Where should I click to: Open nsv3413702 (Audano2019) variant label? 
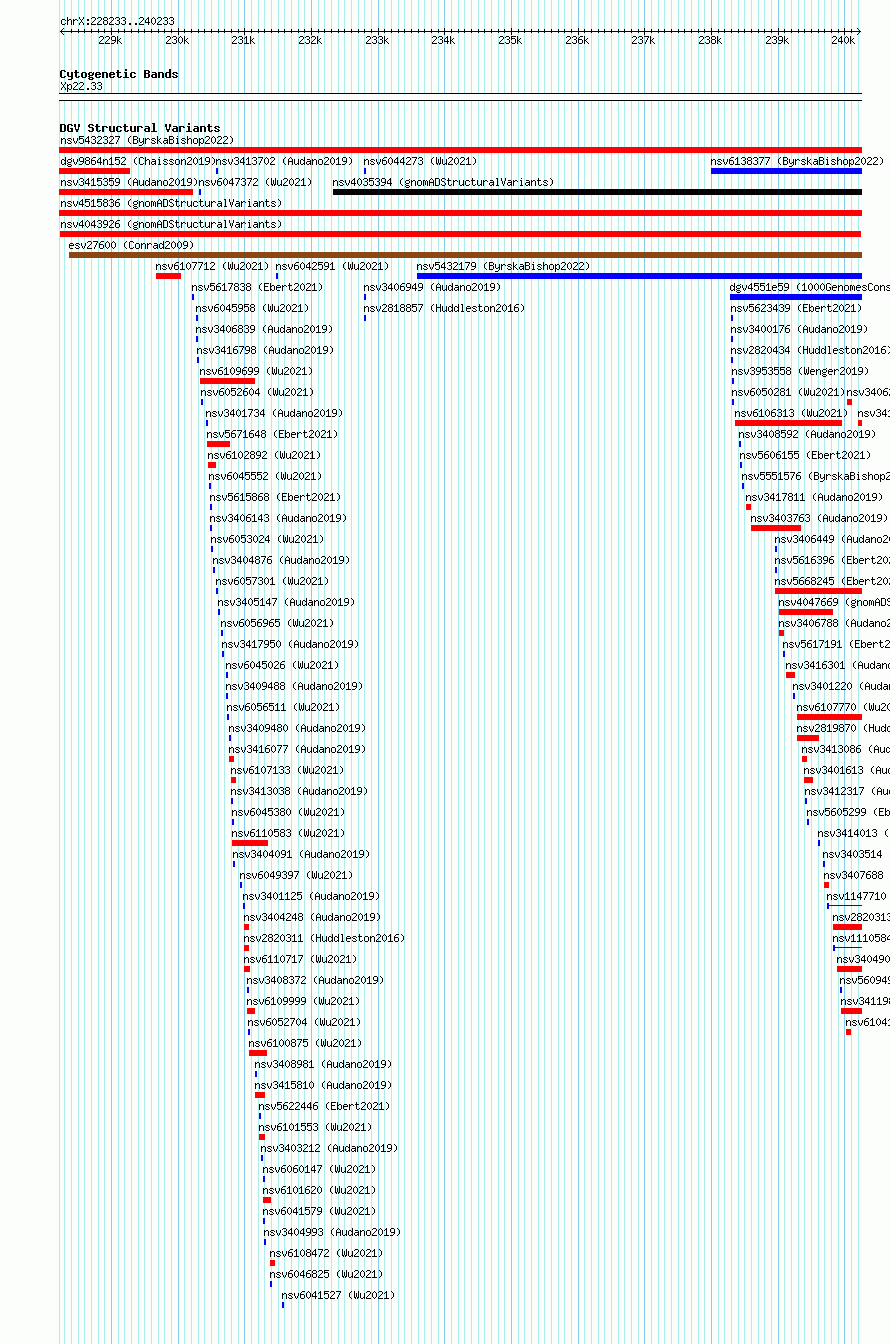[285, 161]
